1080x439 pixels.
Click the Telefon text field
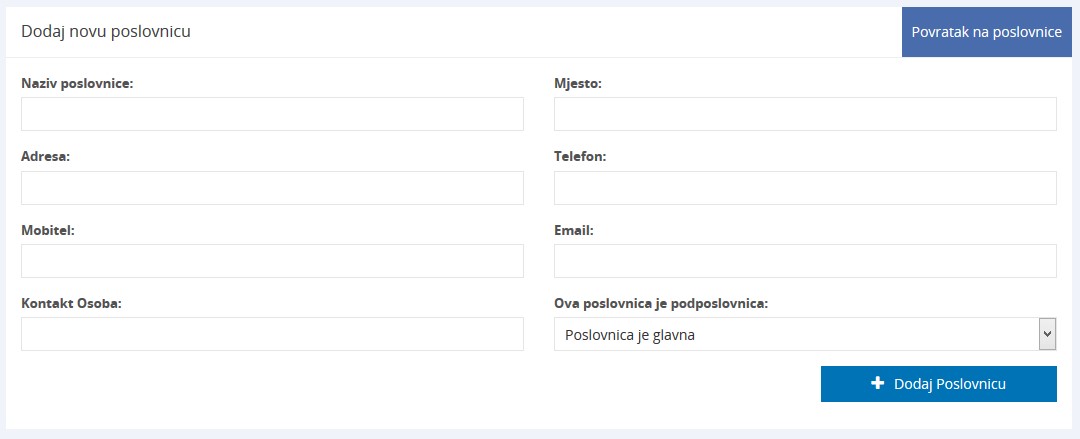click(x=805, y=188)
